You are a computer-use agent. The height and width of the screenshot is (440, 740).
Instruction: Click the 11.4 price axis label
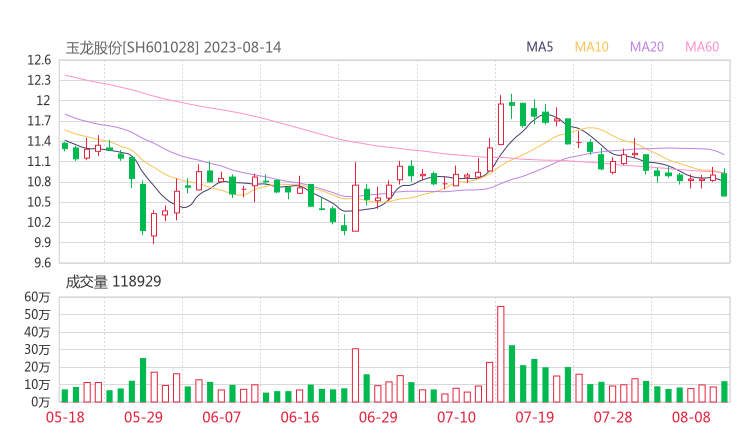[x=39, y=141]
